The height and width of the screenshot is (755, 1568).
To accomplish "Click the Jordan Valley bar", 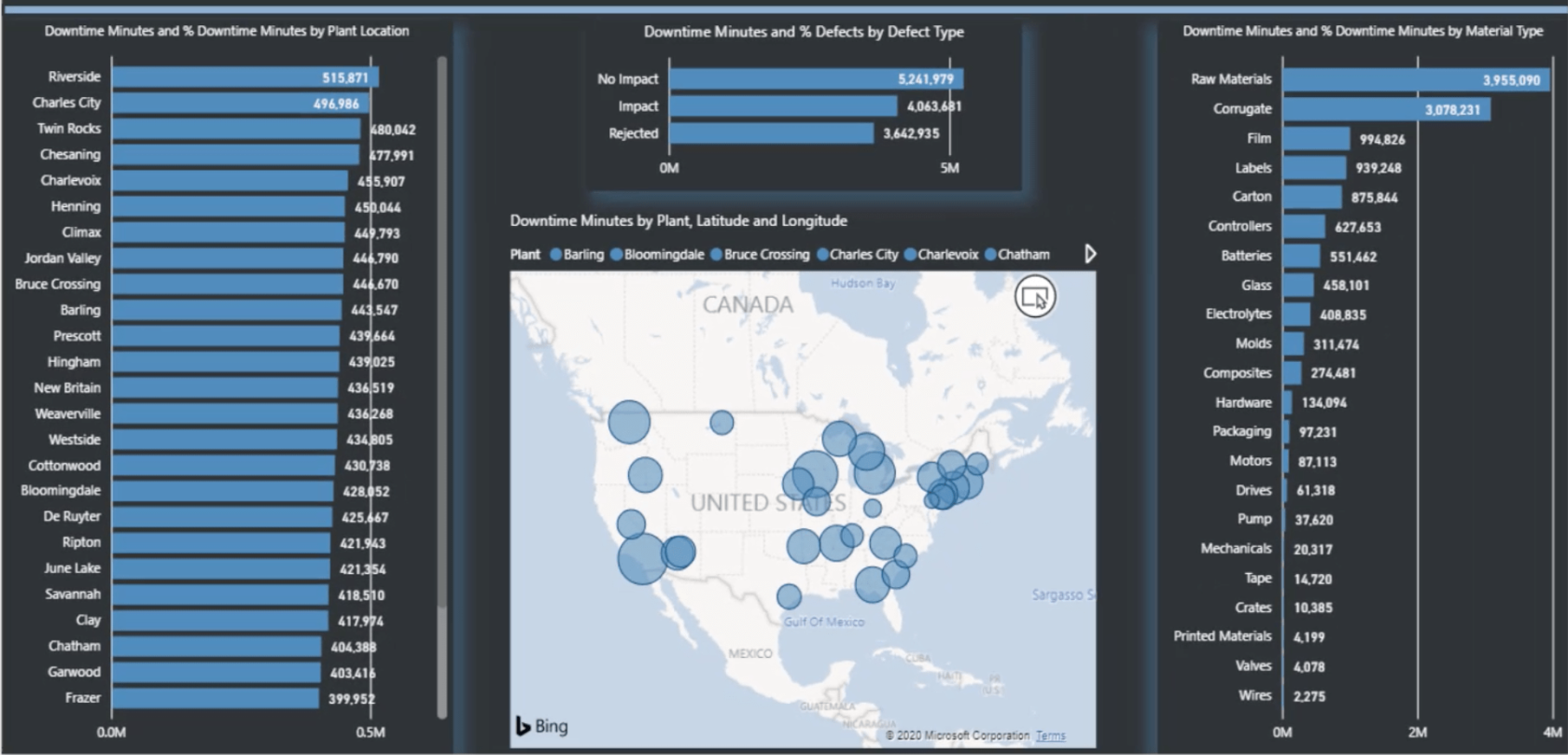I will point(228,259).
